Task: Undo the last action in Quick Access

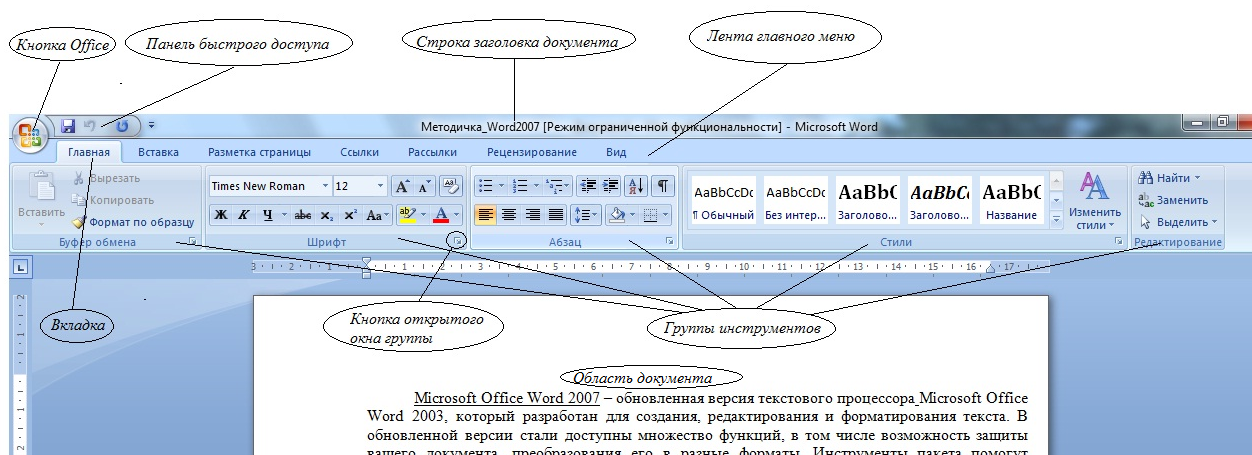Action: 89,126
